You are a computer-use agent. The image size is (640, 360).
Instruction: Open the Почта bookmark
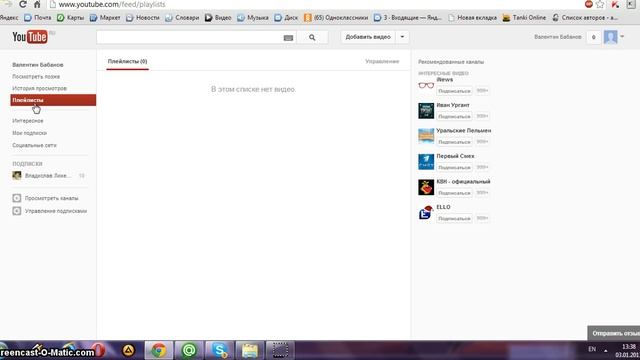[38, 18]
